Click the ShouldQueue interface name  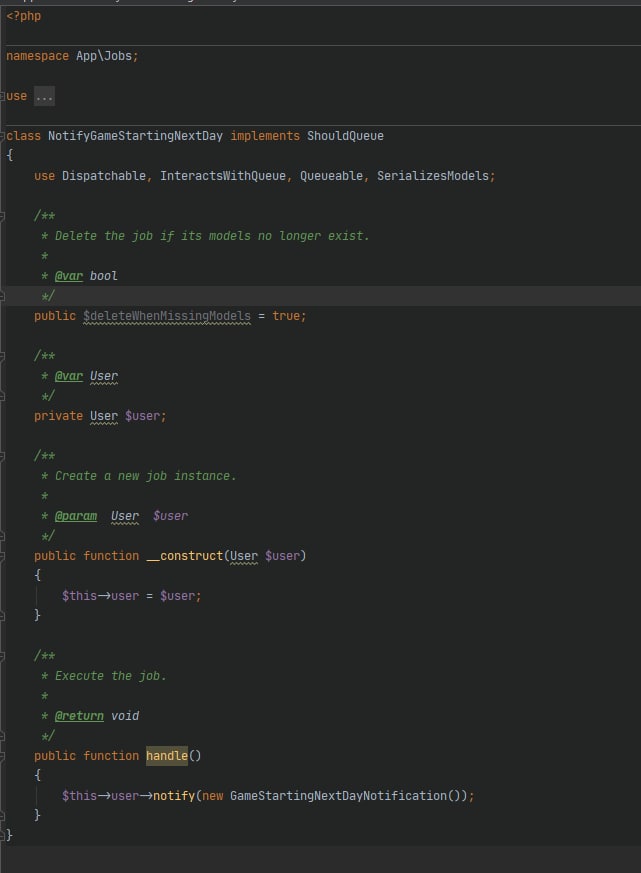point(345,136)
